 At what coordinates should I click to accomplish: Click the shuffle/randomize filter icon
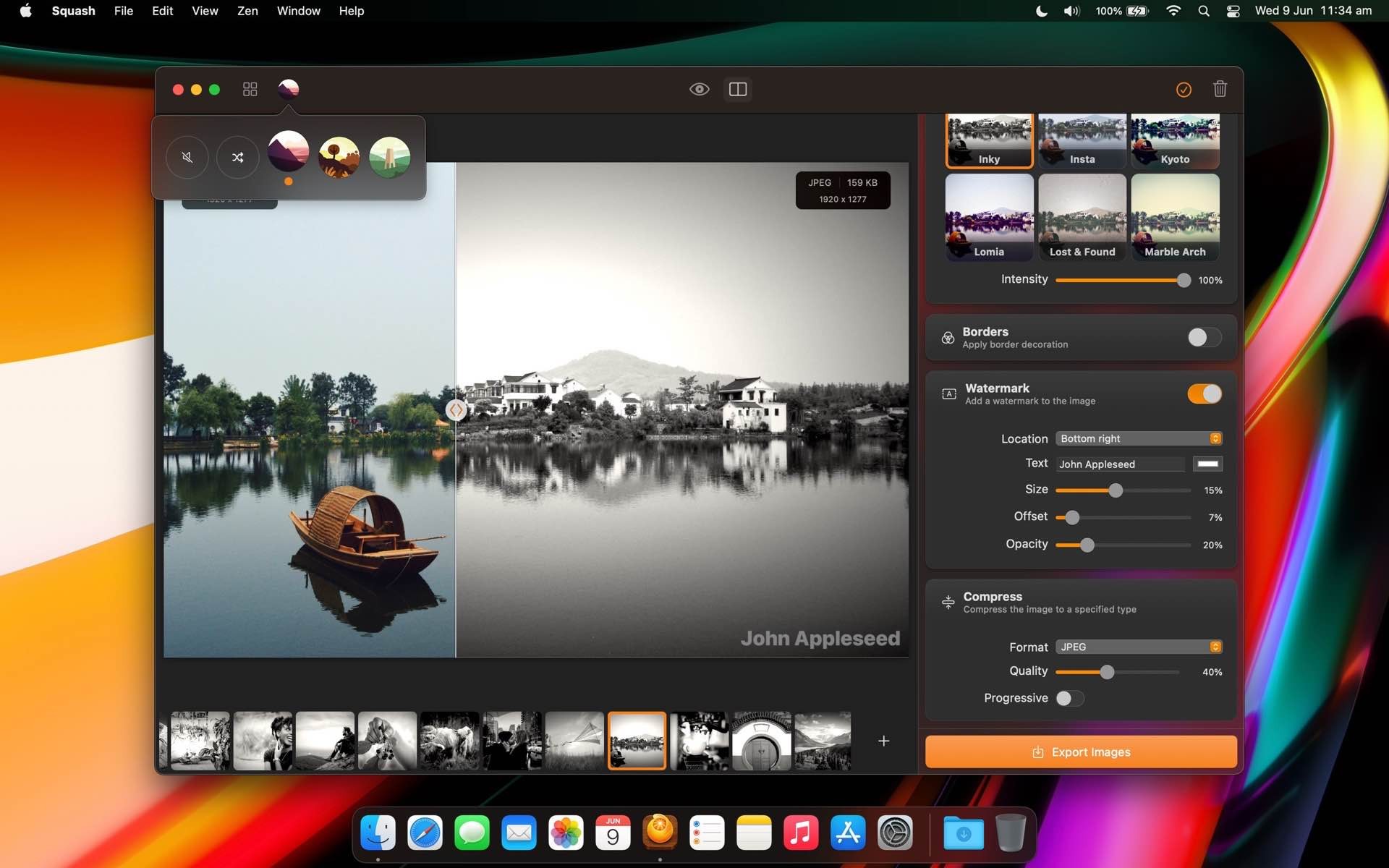coord(237,157)
